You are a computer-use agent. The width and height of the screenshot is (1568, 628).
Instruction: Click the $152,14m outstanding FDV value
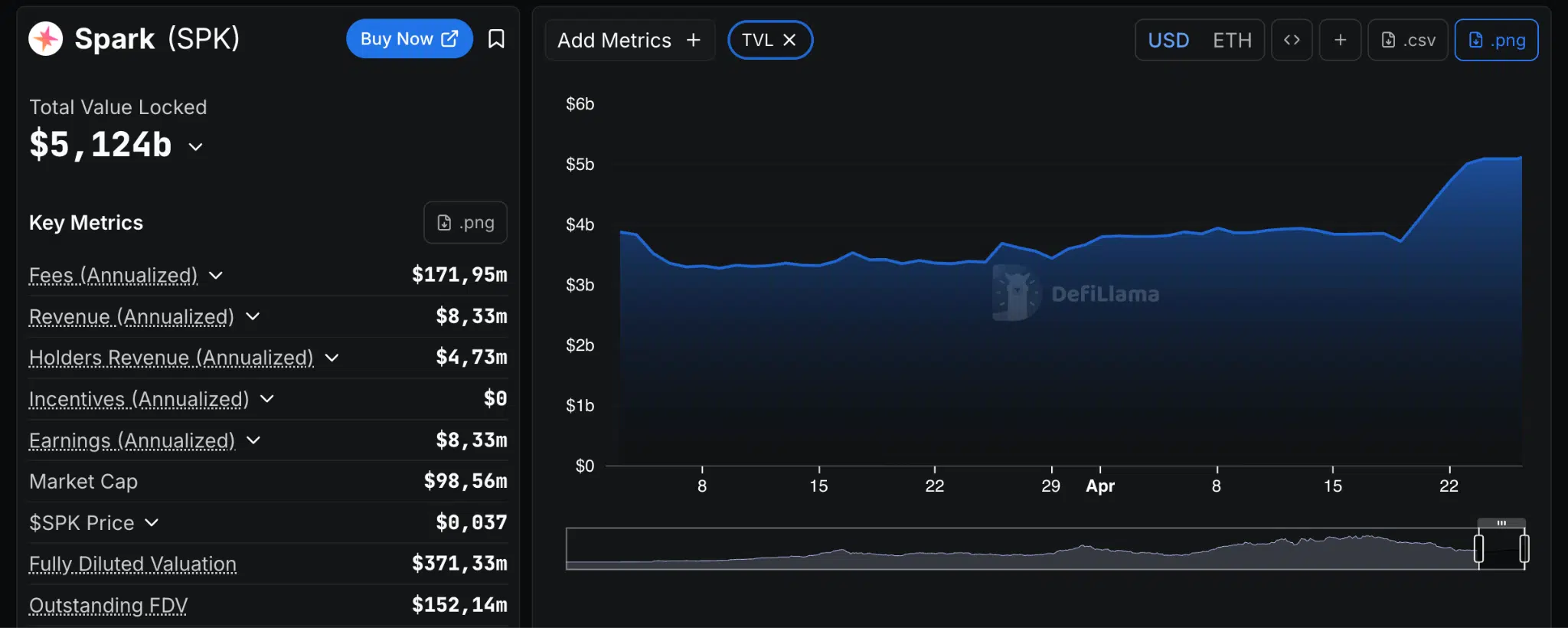(459, 605)
